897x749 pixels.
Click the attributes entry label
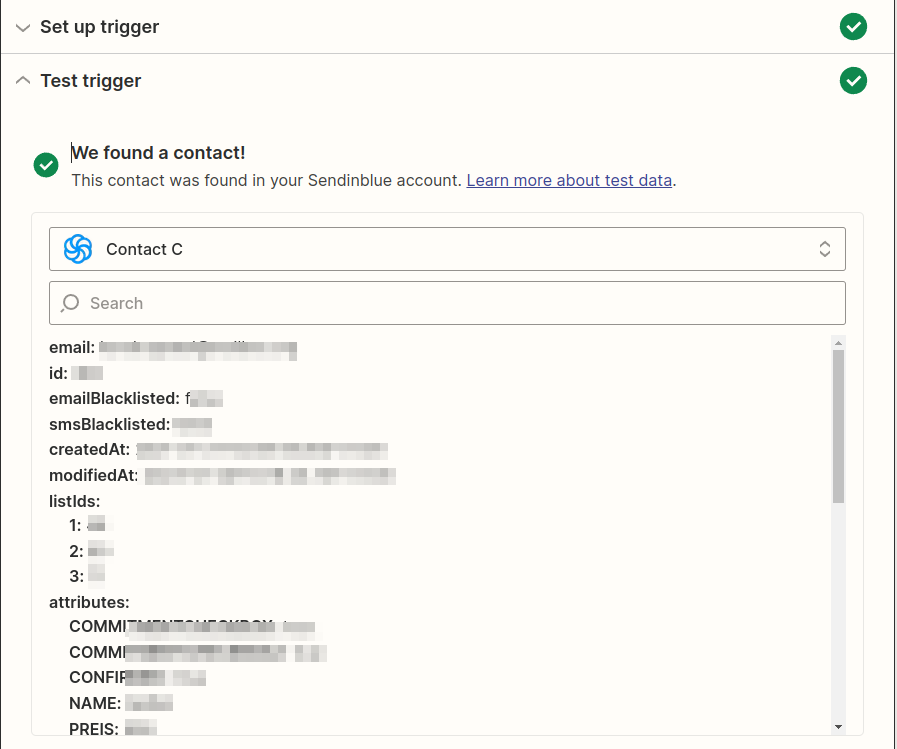tap(89, 602)
